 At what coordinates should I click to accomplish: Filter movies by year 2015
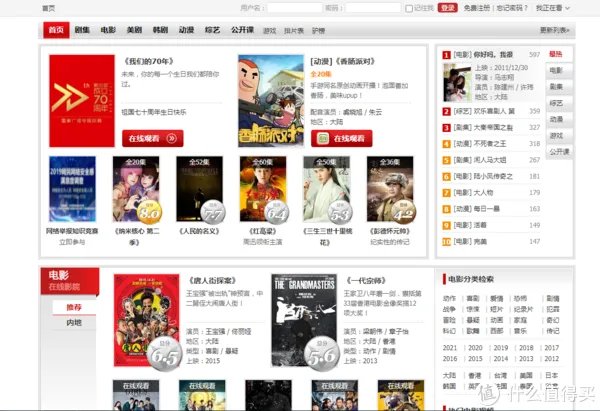pos(475,359)
